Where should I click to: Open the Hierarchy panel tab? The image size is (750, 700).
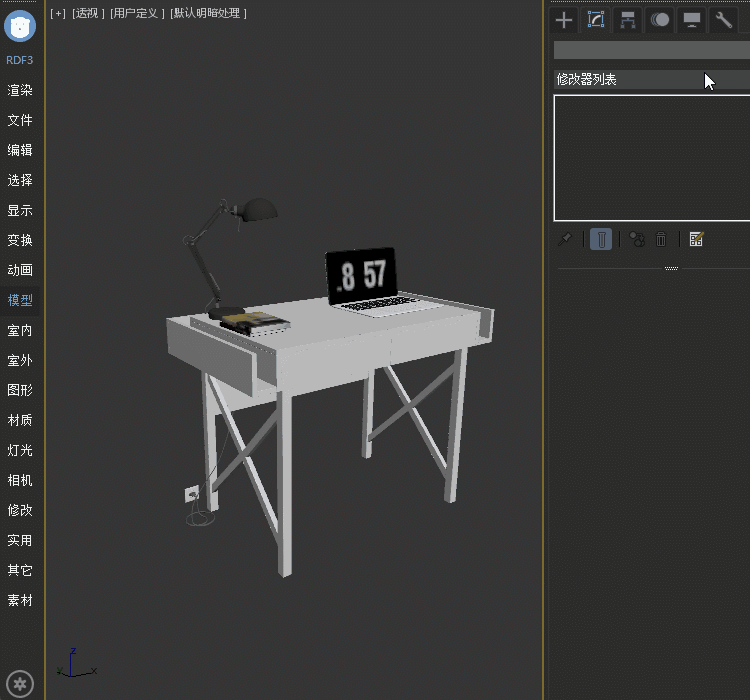click(x=628, y=20)
